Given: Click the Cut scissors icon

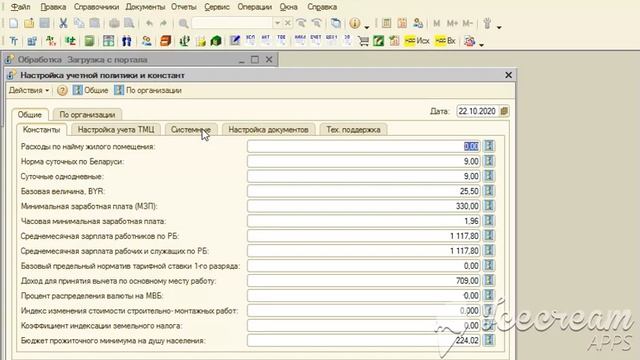Looking at the screenshot, I should [63, 23].
